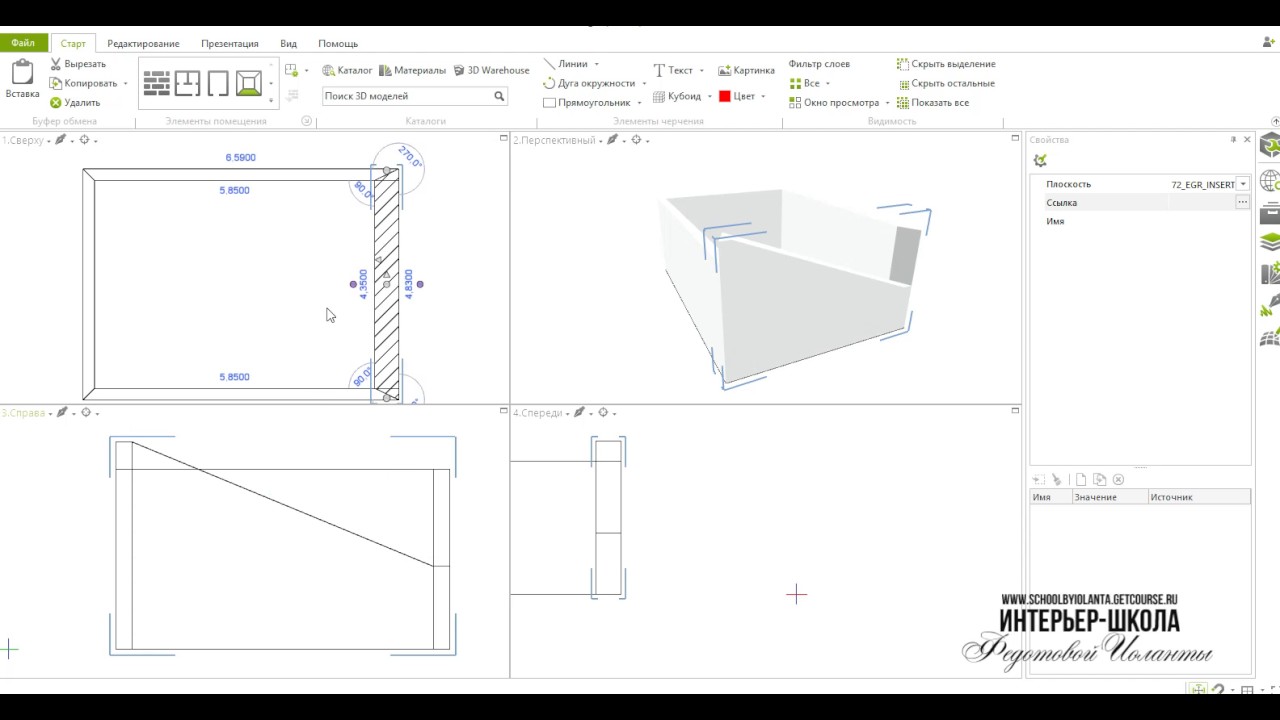Open the Цвет dropdown arrow
1280x720 pixels.
tap(763, 97)
